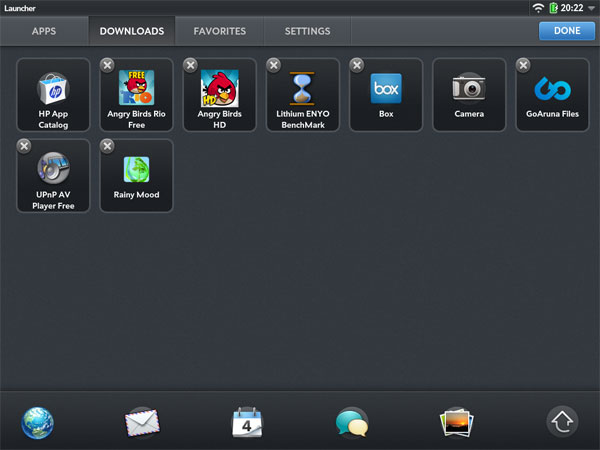Delete the Box app via X badge
Screen dimensions: 600x450
(357, 65)
